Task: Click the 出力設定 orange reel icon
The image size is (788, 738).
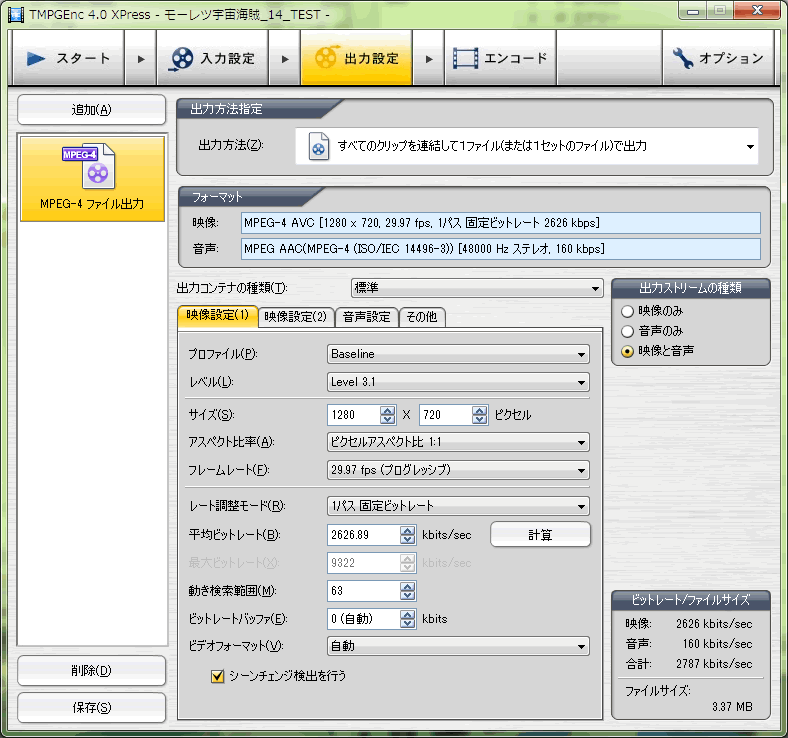Action: pyautogui.click(x=326, y=57)
